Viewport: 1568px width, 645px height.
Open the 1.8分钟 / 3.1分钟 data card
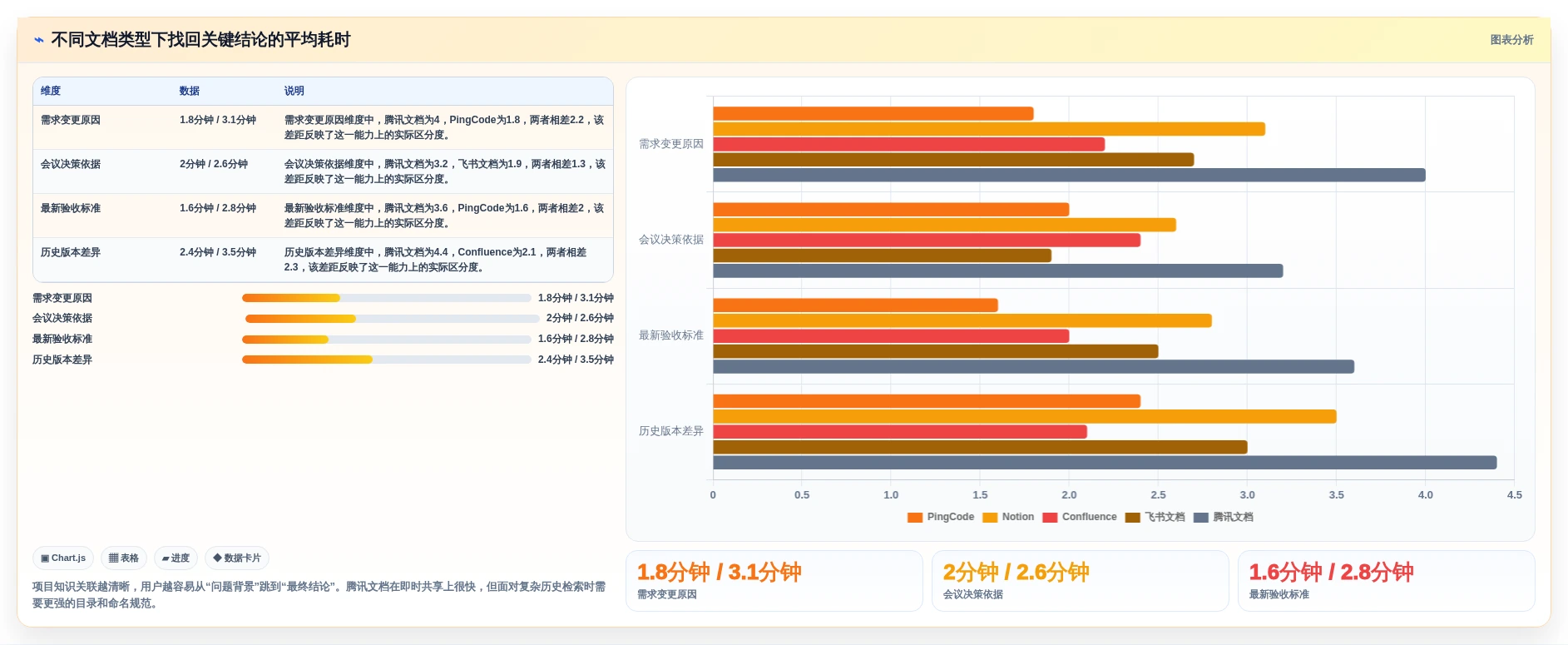pyautogui.click(x=774, y=581)
